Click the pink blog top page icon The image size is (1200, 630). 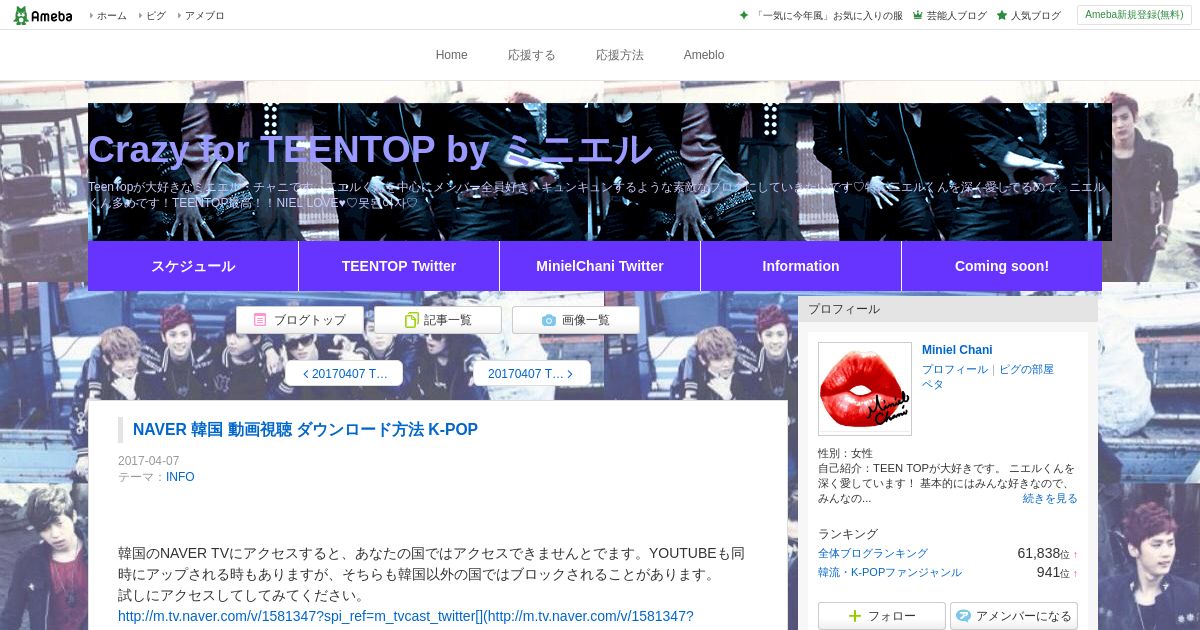point(260,320)
